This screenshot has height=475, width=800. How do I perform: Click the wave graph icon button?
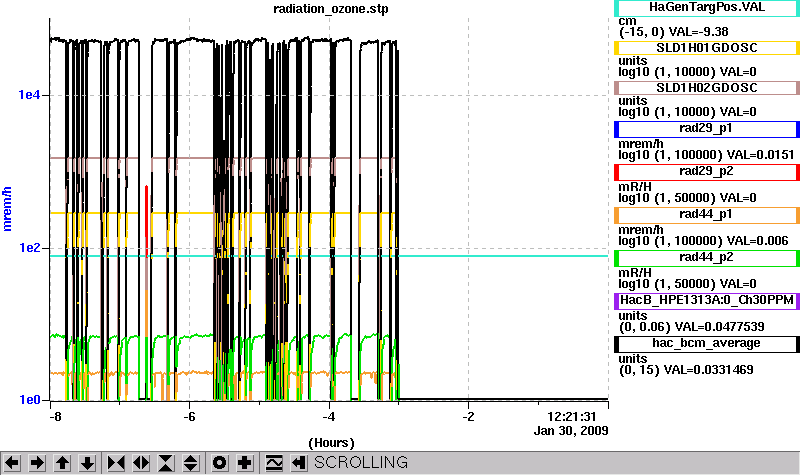click(273, 463)
